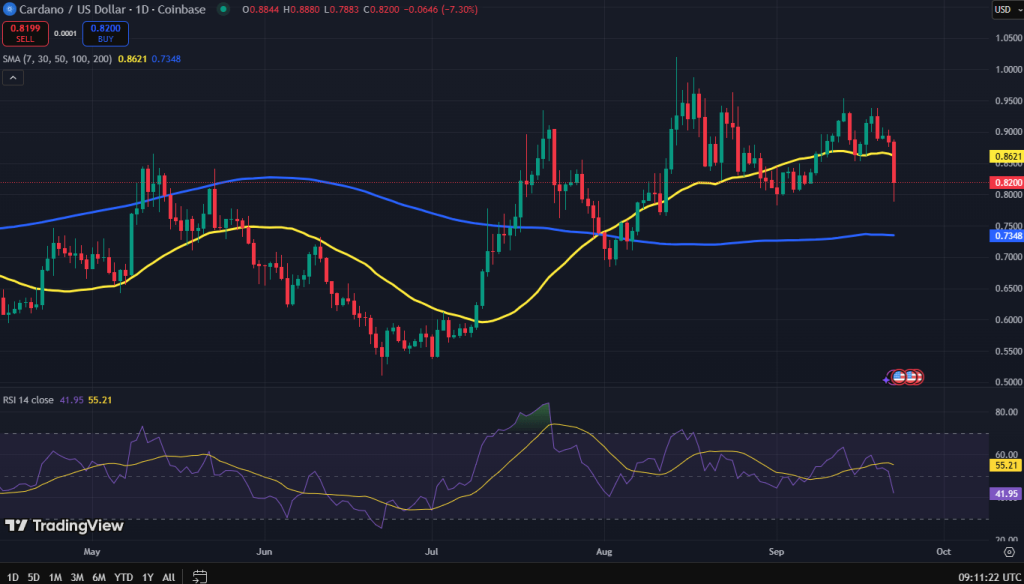Click the RSI value 41.95 in legend
The width and height of the screenshot is (1024, 584).
click(x=72, y=400)
